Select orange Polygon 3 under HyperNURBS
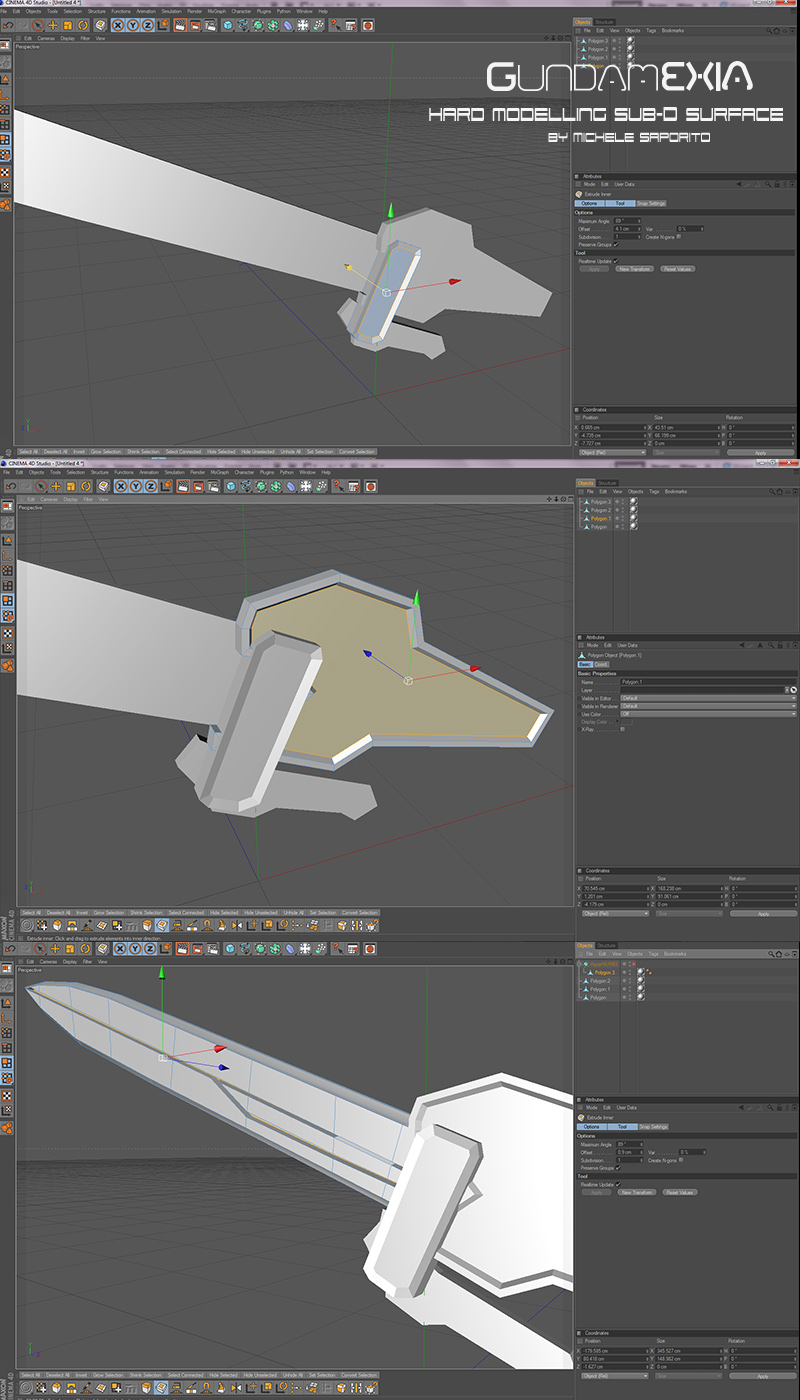 [607, 972]
